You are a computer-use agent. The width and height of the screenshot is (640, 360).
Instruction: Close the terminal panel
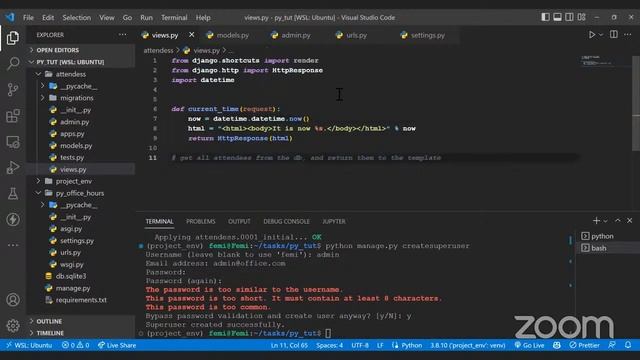click(629, 220)
